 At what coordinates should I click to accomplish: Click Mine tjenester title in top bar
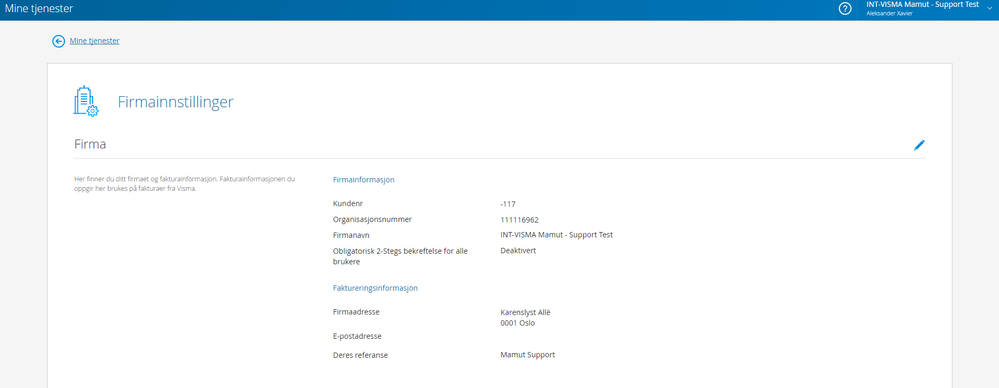coord(39,9)
